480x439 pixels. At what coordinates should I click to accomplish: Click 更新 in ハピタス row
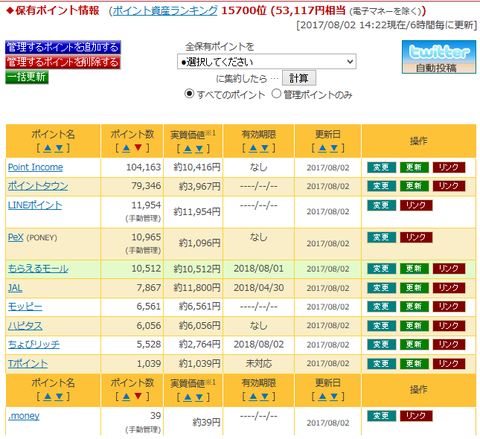[x=414, y=326]
